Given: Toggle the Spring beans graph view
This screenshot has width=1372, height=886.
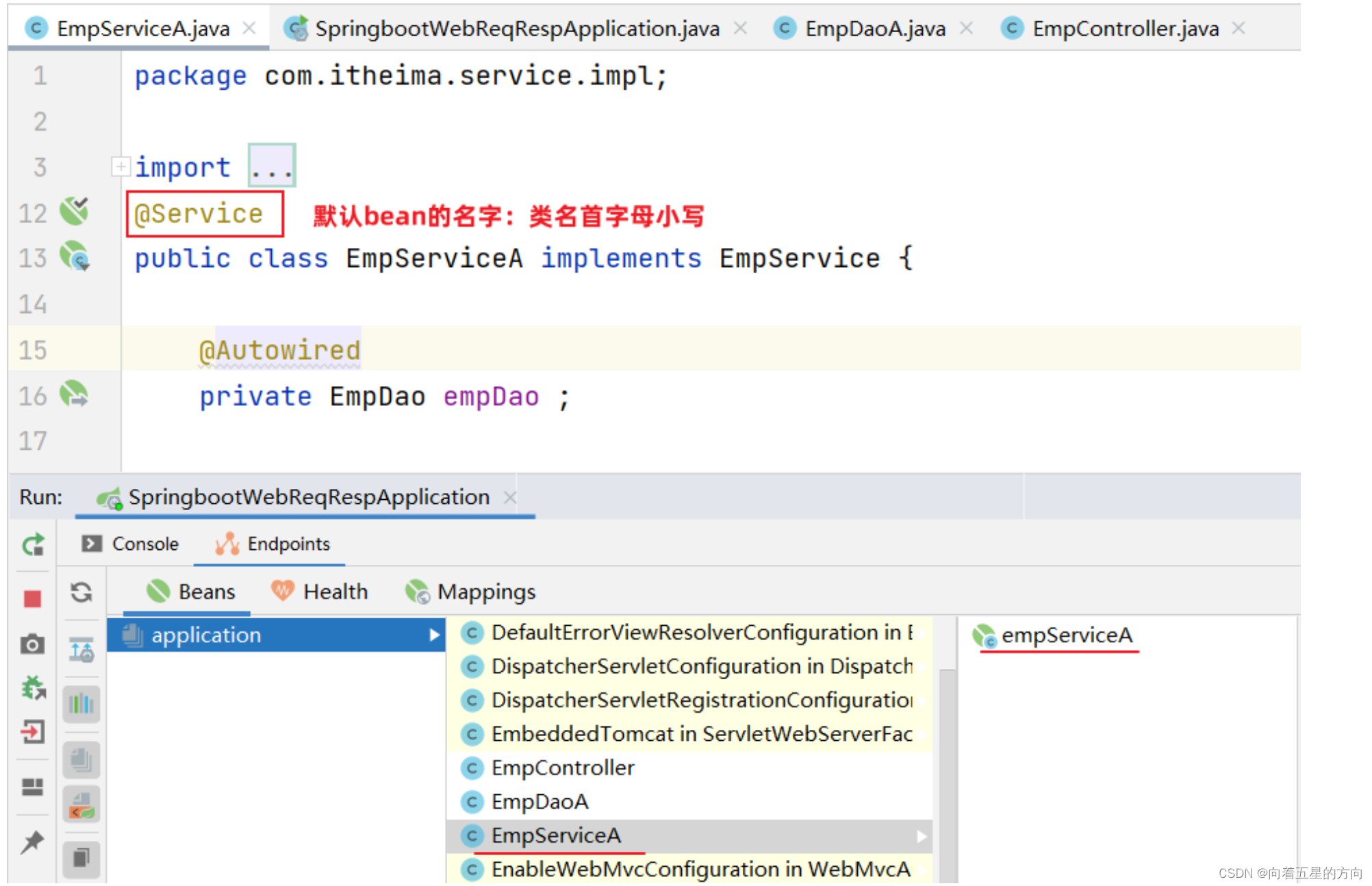Looking at the screenshot, I should coord(81,649).
